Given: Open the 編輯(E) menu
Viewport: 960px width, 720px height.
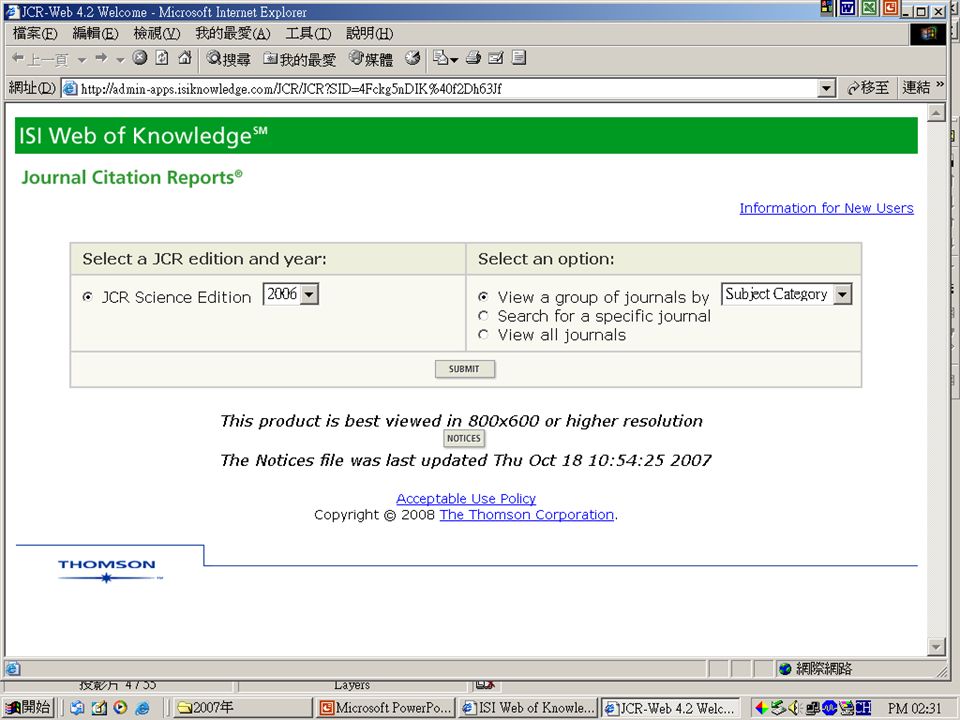Looking at the screenshot, I should pyautogui.click(x=95, y=33).
